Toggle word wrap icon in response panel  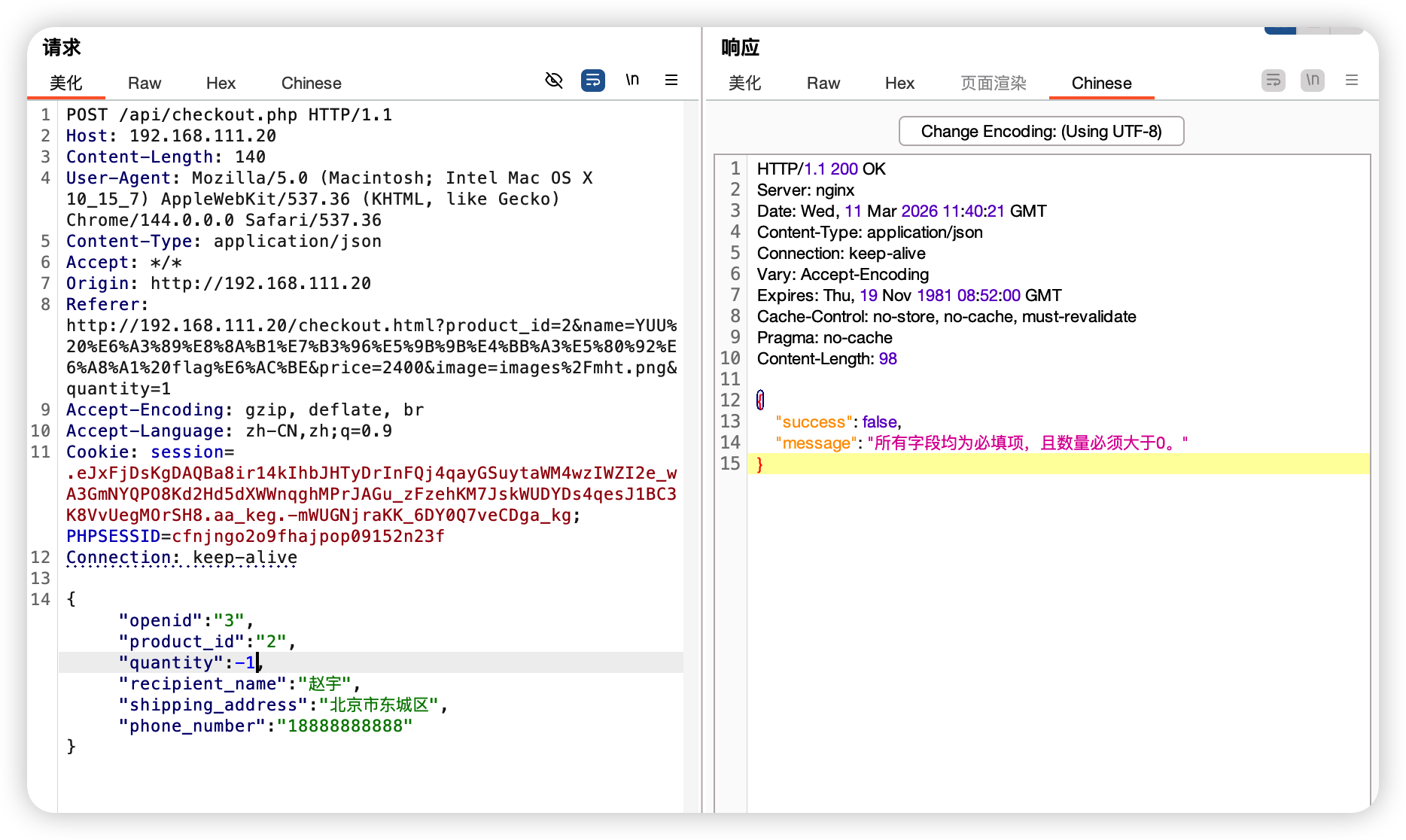click(x=1274, y=81)
